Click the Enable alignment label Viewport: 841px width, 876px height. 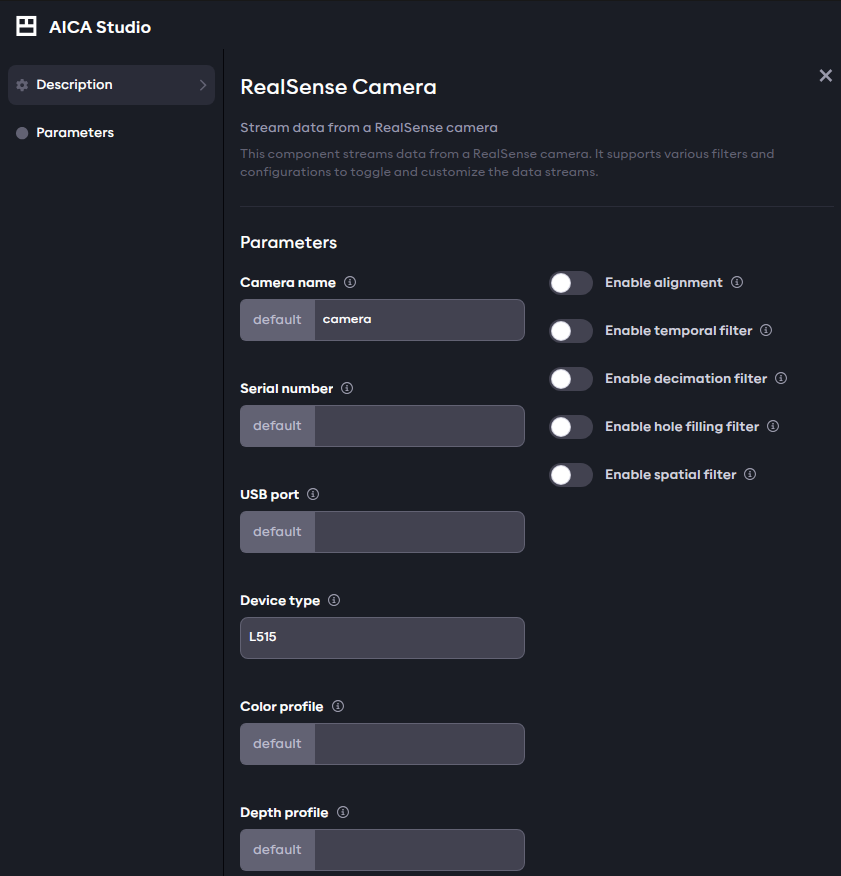(664, 283)
